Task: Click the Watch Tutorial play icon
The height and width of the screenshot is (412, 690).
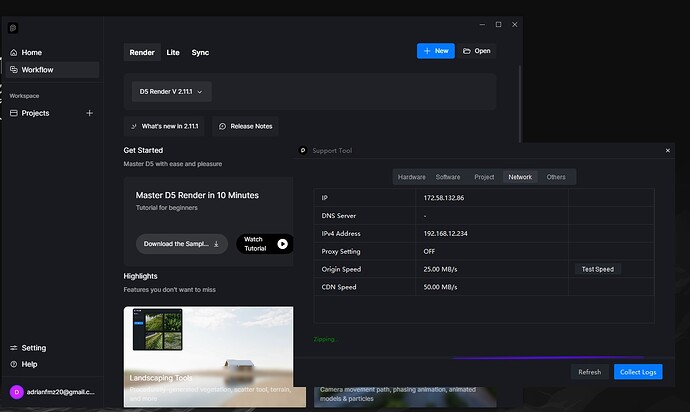Action: pyautogui.click(x=283, y=244)
